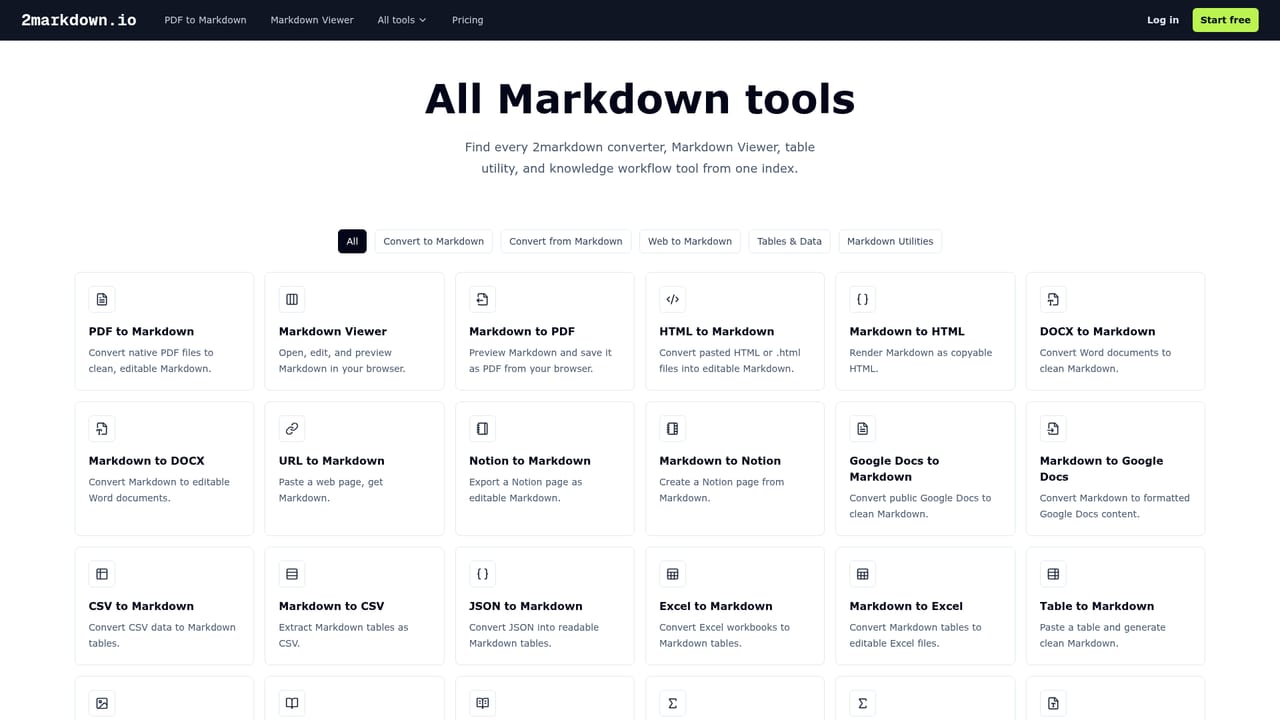Open the Excel to Markdown card title
Image resolution: width=1280 pixels, height=720 pixels.
coord(716,606)
